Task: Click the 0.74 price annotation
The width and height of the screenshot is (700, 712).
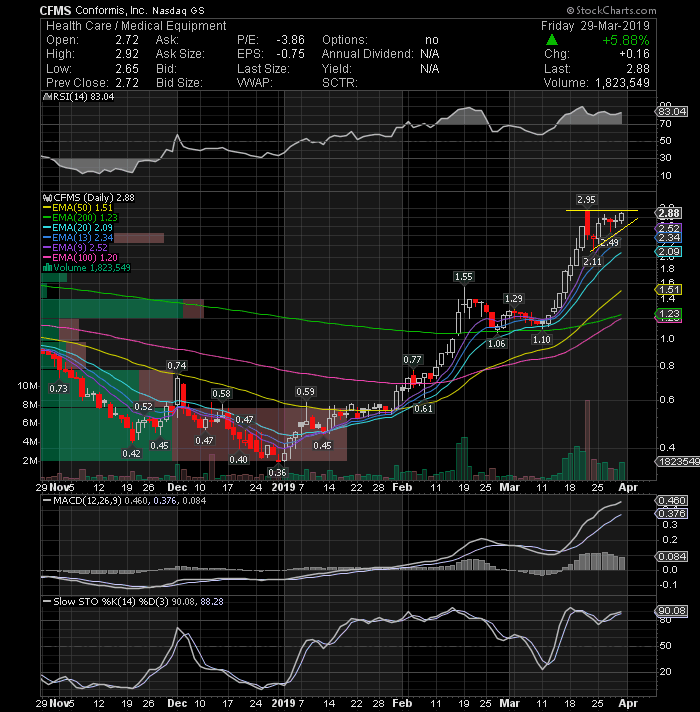Action: [177, 366]
